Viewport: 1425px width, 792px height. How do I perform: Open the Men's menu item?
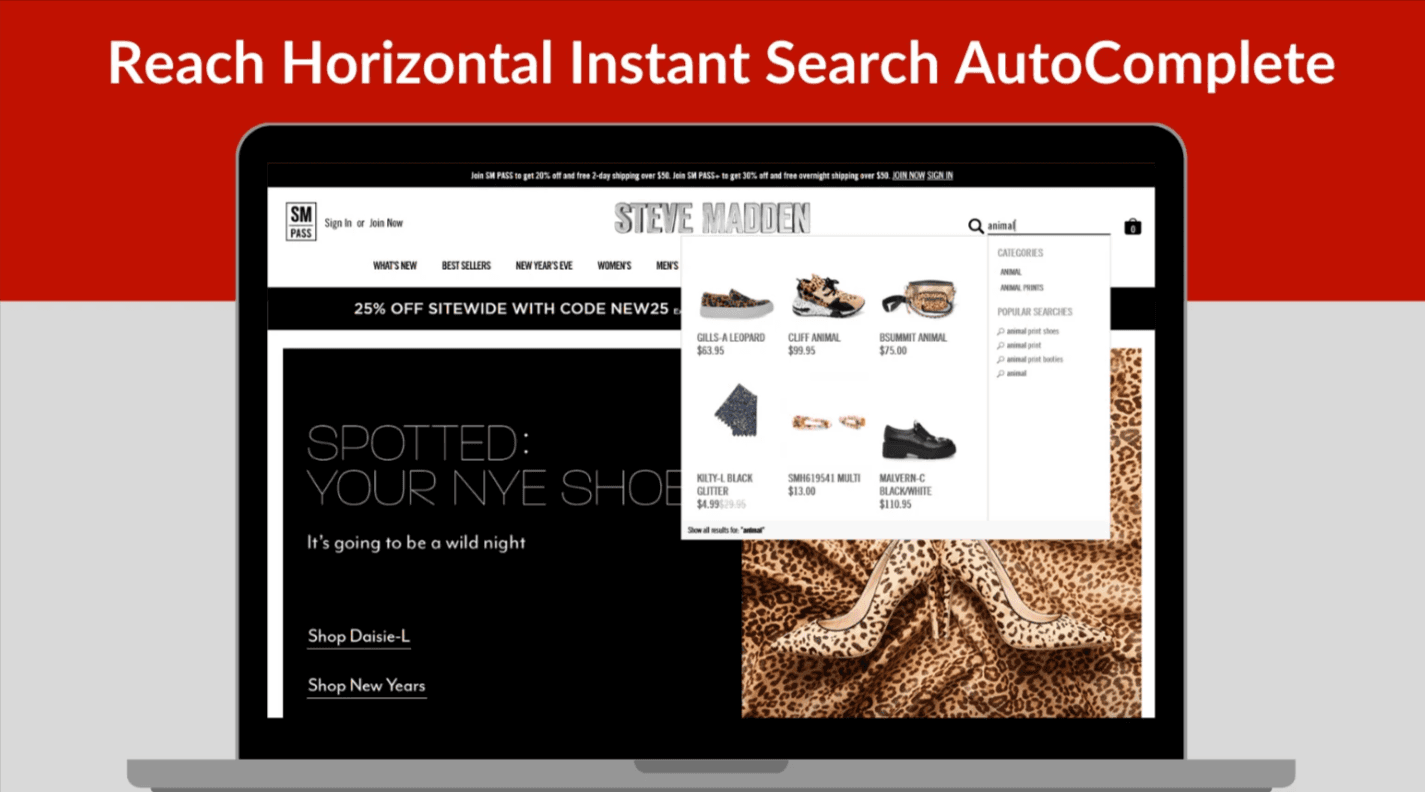click(x=667, y=266)
